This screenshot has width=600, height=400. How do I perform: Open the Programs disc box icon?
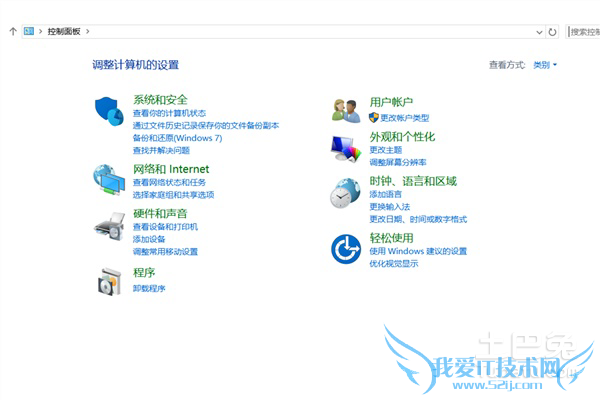(x=110, y=281)
